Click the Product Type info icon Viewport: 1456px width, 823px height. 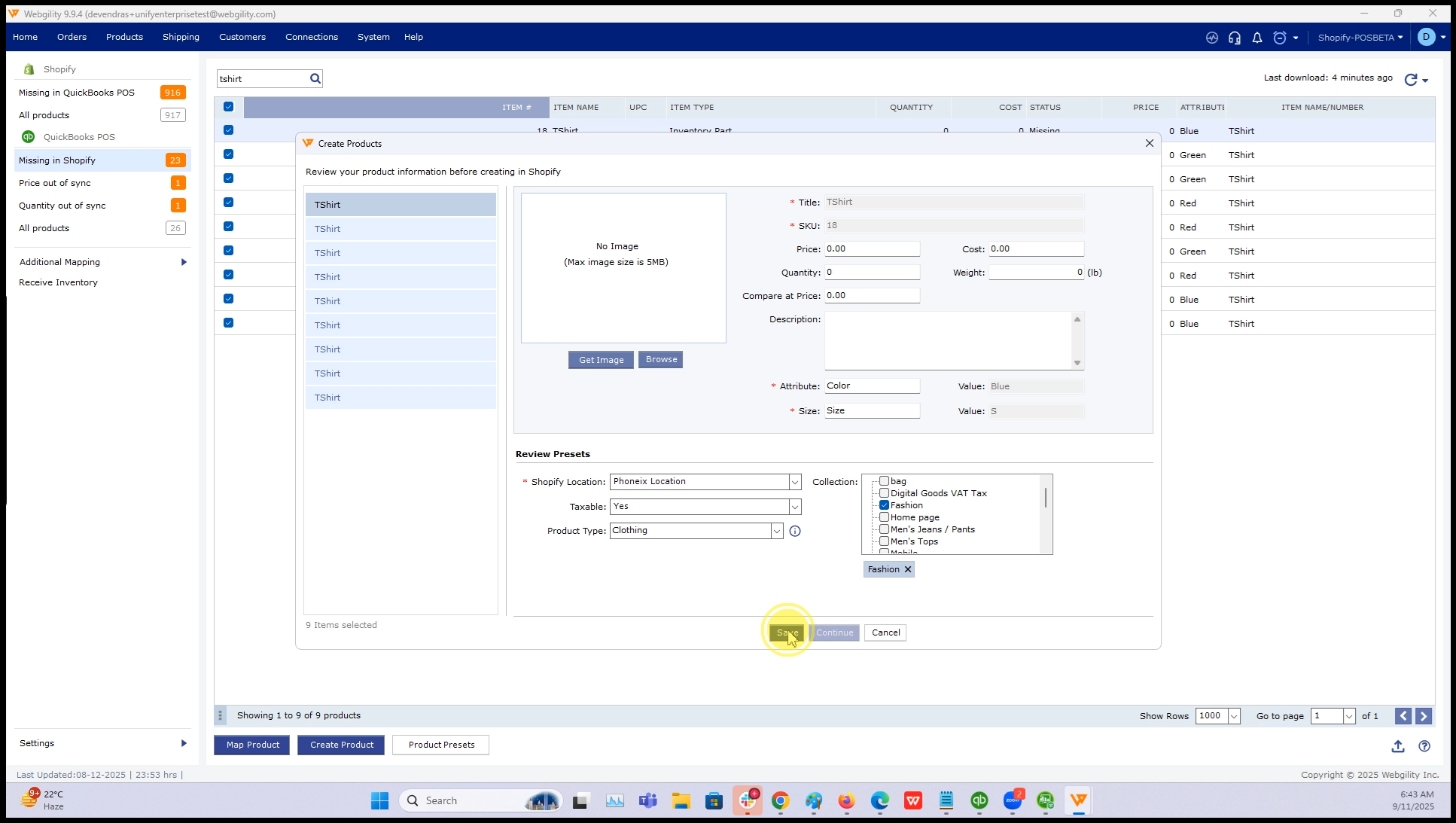795,531
